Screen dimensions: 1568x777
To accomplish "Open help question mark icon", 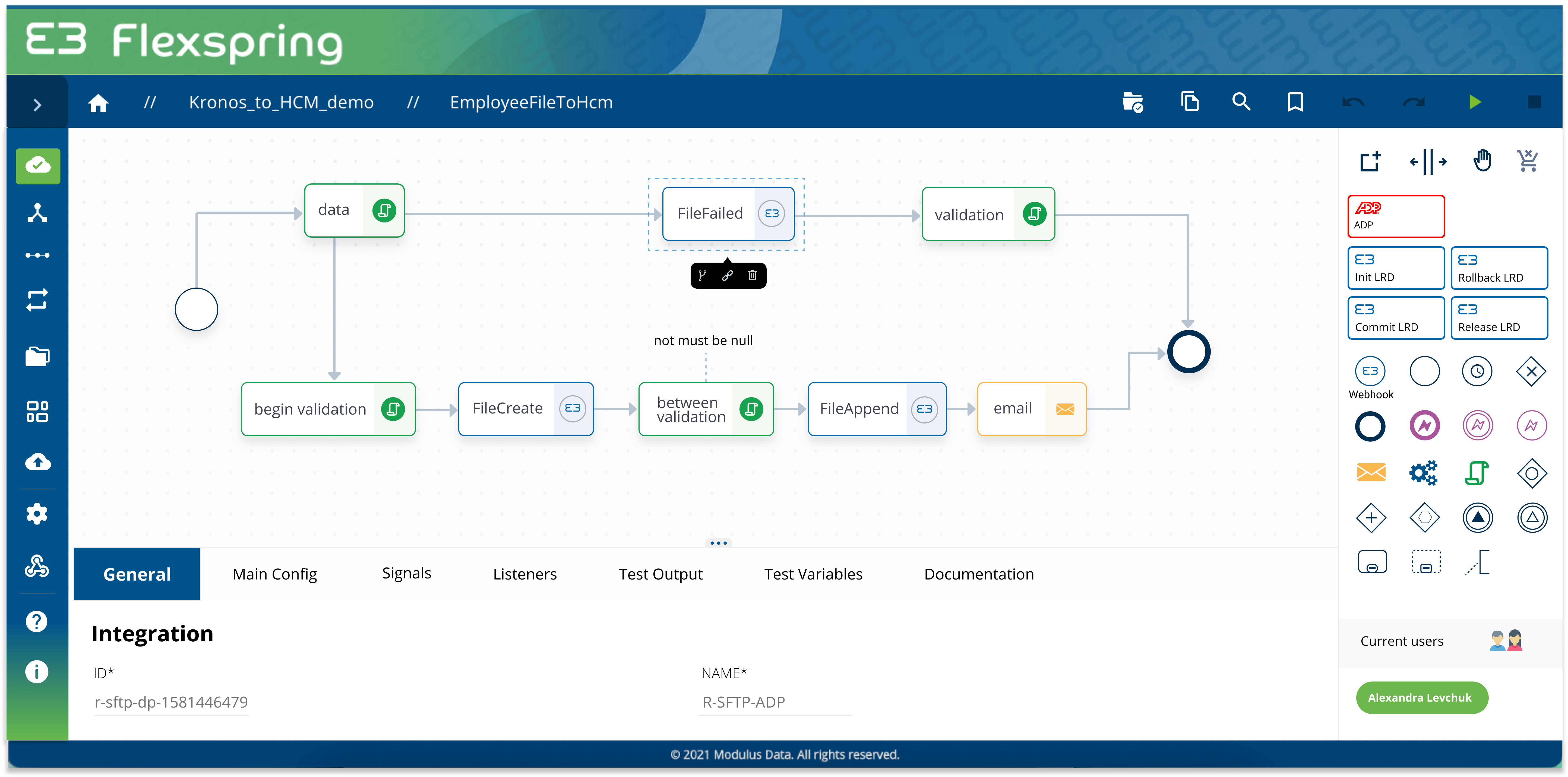I will tap(37, 621).
